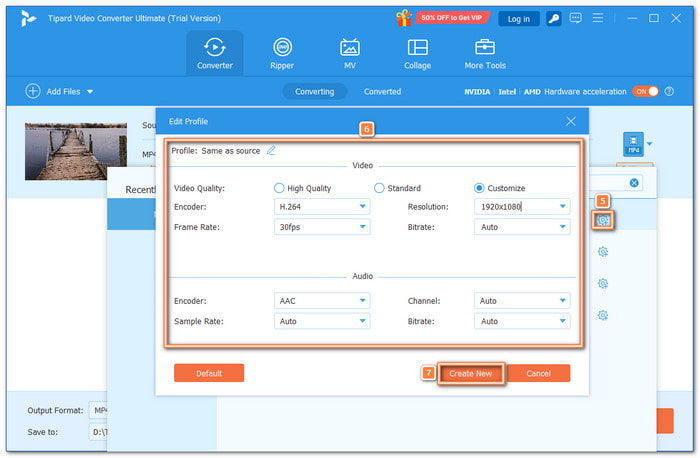Select Standard video quality
Viewport: 700px width, 458px height.
point(379,188)
